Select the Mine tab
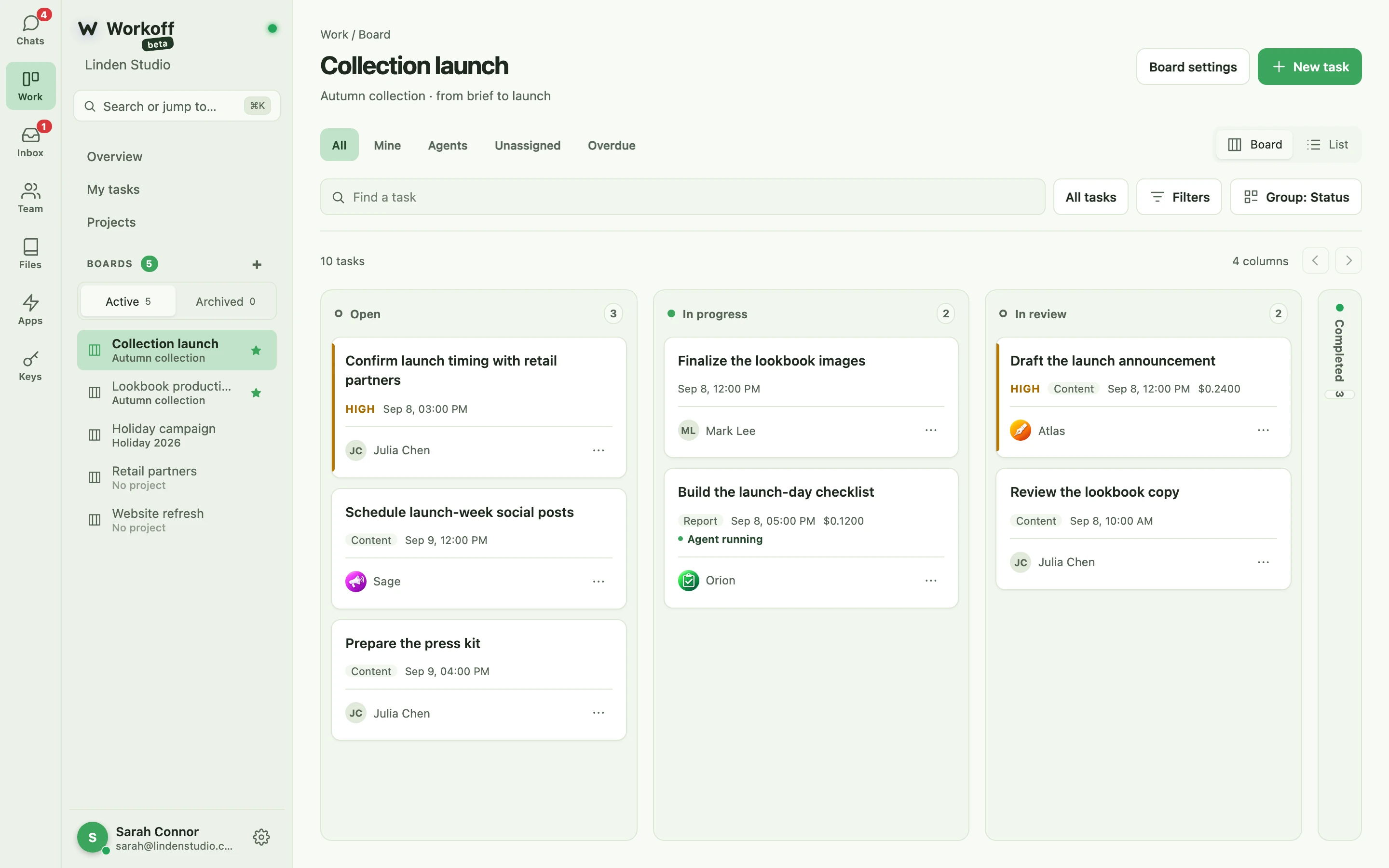 point(387,145)
